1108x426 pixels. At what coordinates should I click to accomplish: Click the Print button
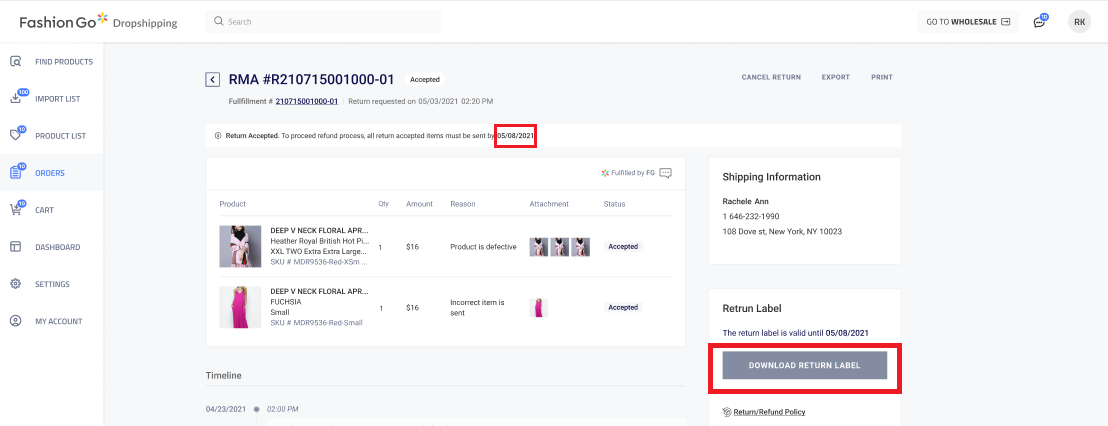[881, 77]
